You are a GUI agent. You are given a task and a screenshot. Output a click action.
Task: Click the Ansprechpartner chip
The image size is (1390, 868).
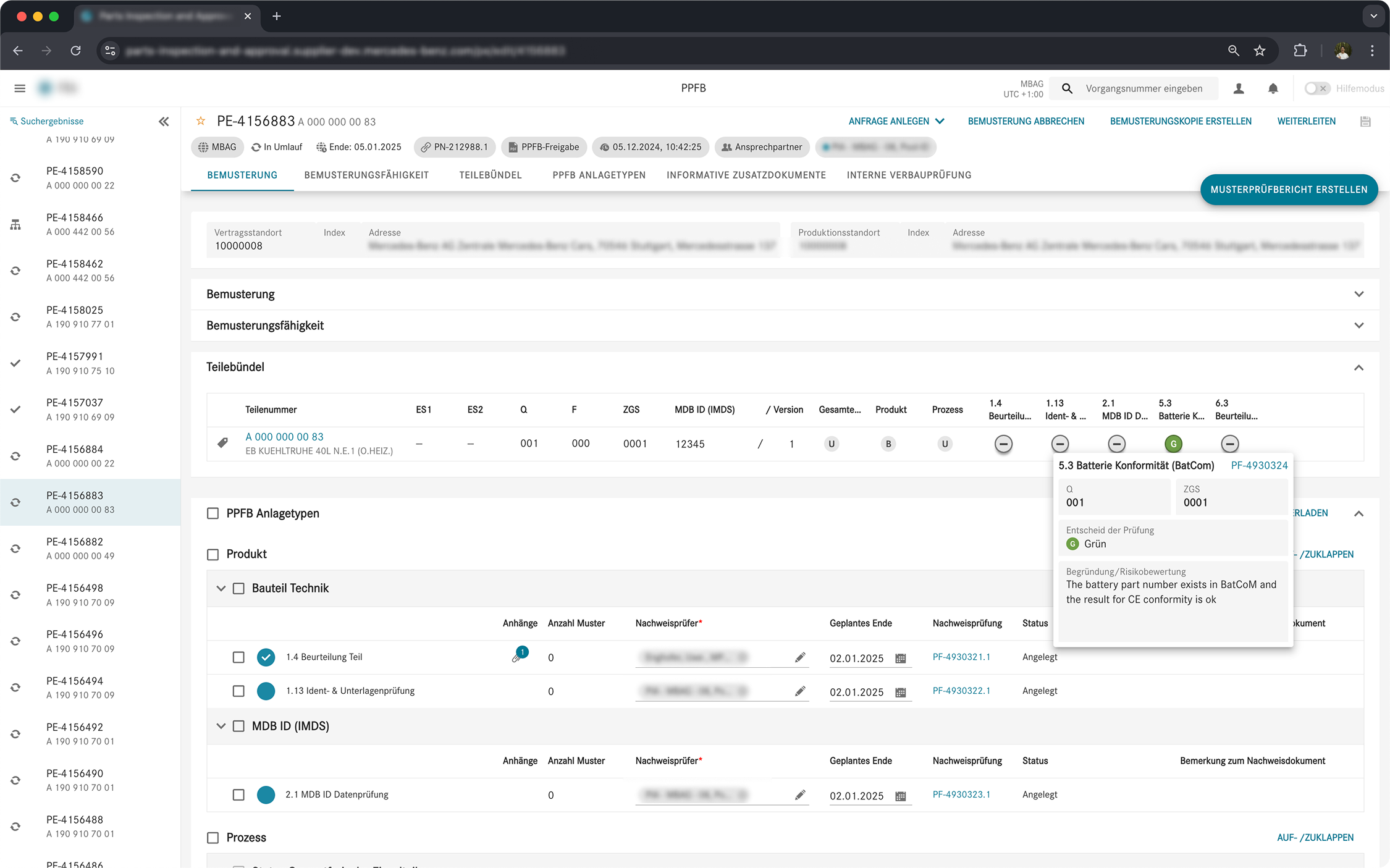762,147
